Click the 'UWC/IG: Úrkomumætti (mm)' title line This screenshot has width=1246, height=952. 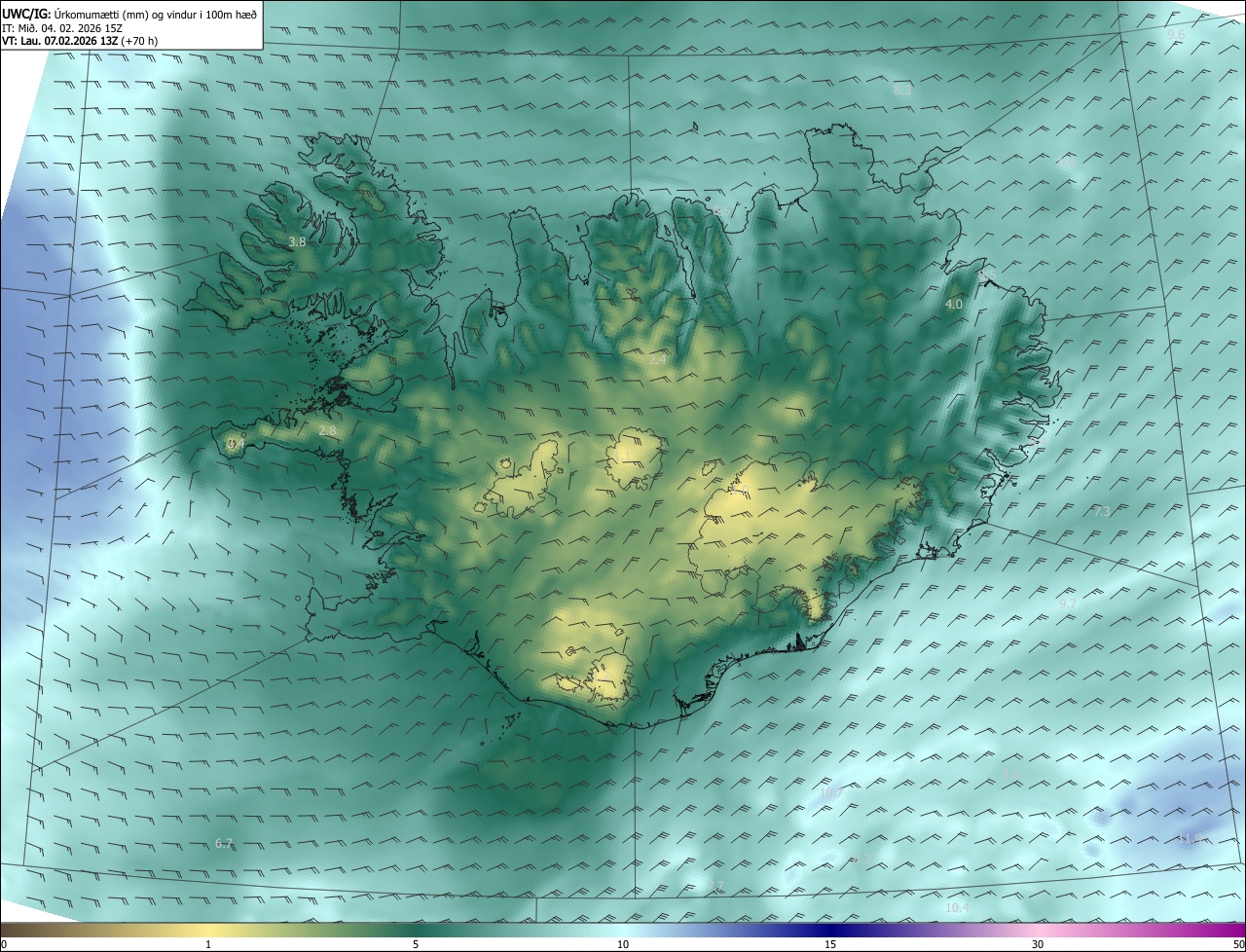(x=129, y=14)
